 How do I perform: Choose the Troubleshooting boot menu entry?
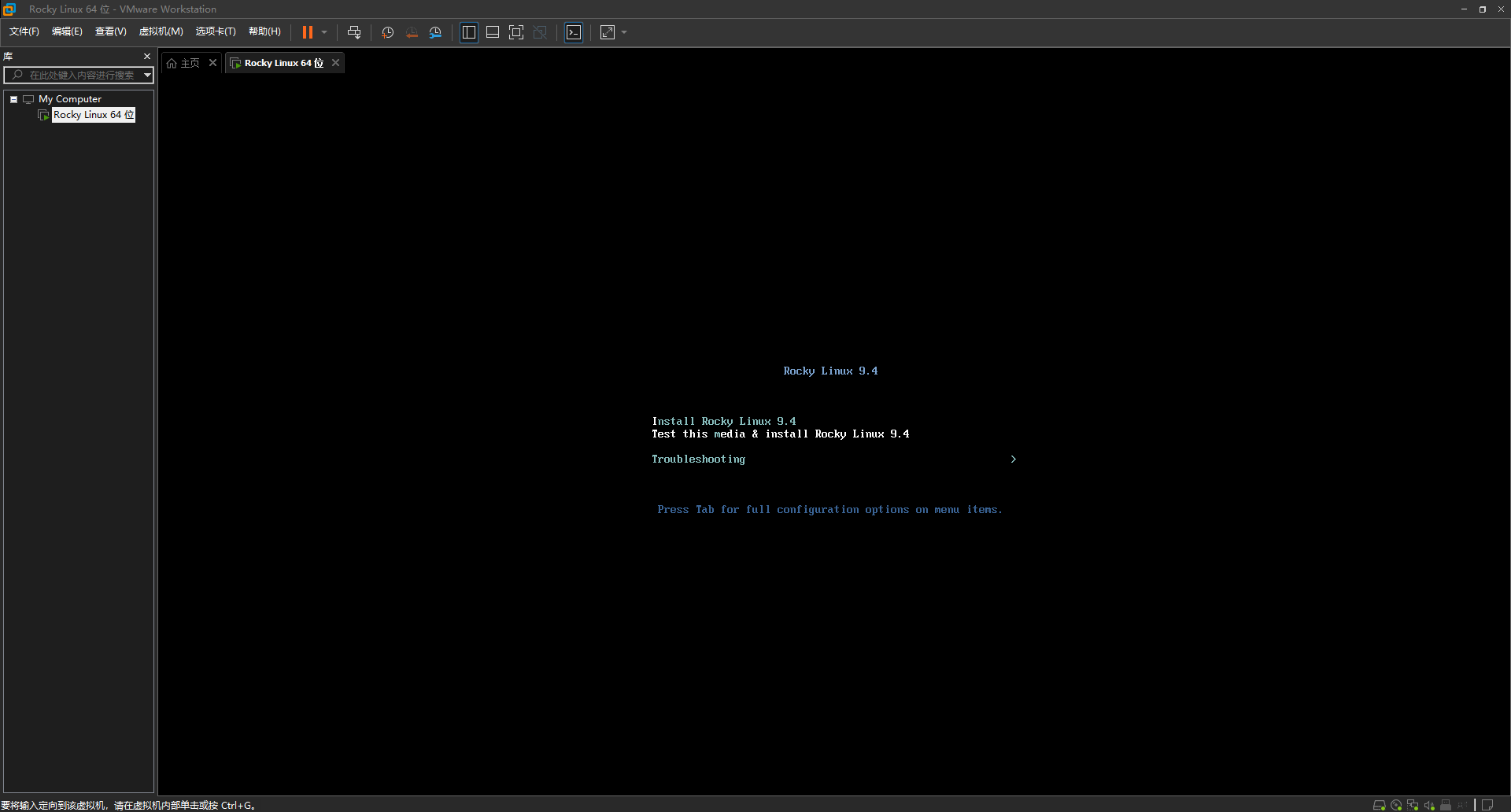(x=698, y=459)
